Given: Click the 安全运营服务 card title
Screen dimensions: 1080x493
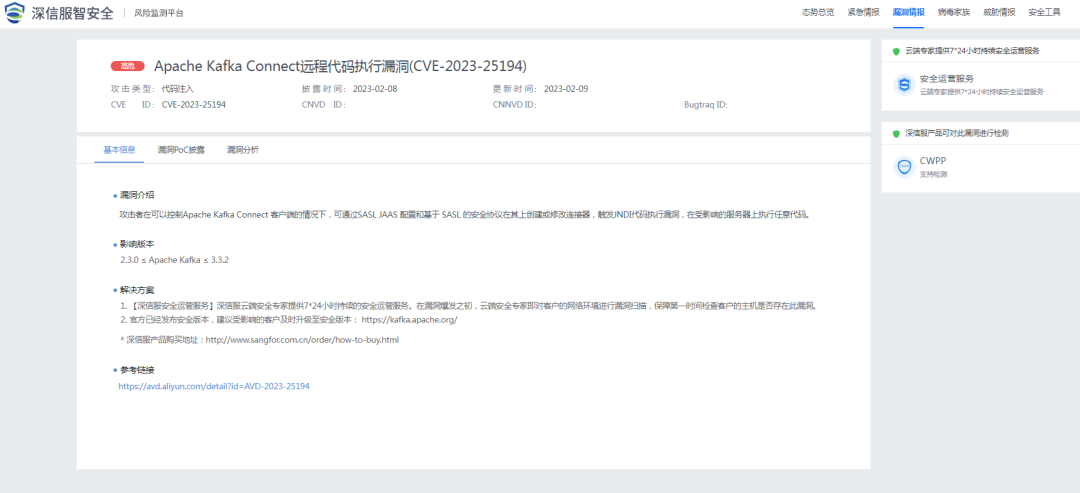Looking at the screenshot, I should (947, 79).
